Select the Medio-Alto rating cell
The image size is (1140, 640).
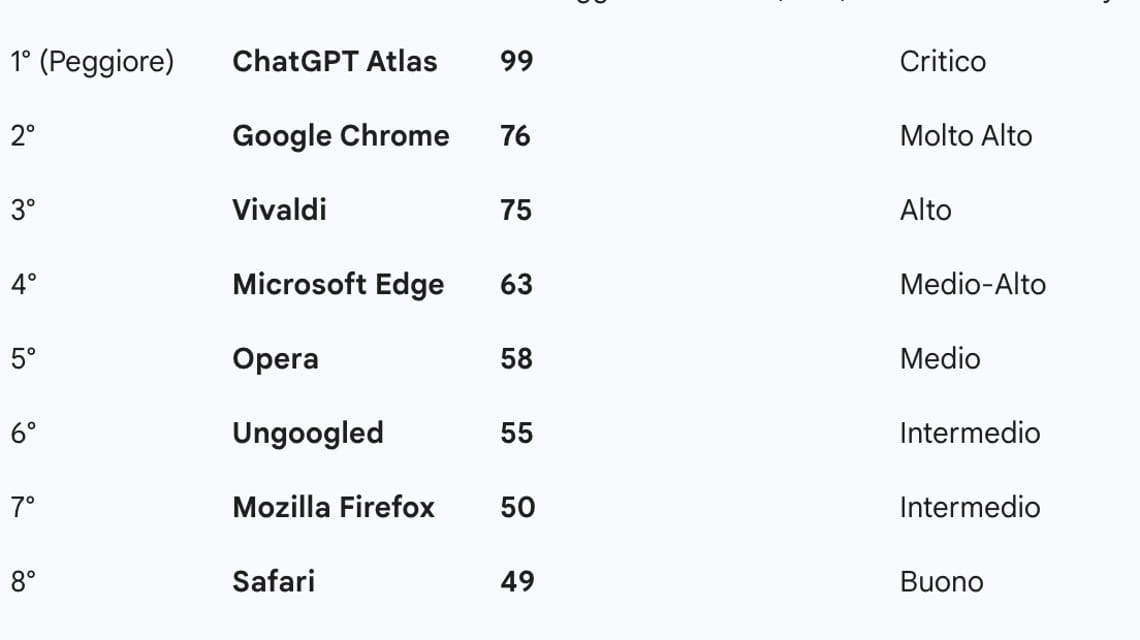pyautogui.click(x=972, y=285)
